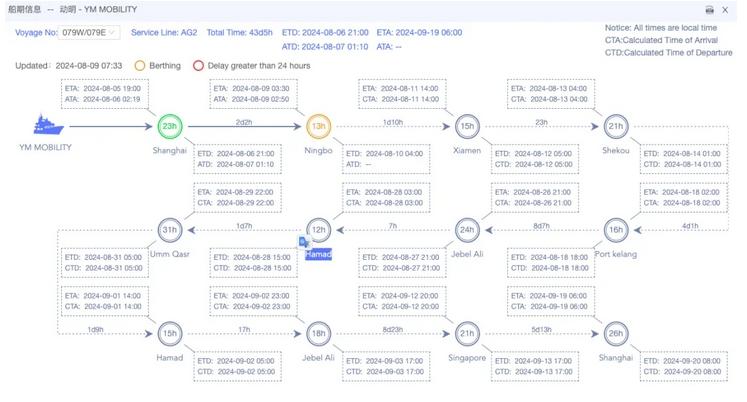This screenshot has height=402, width=747.
Task: Click the ETD: 2024-08-06 21:00 header text
Action: tap(325, 32)
